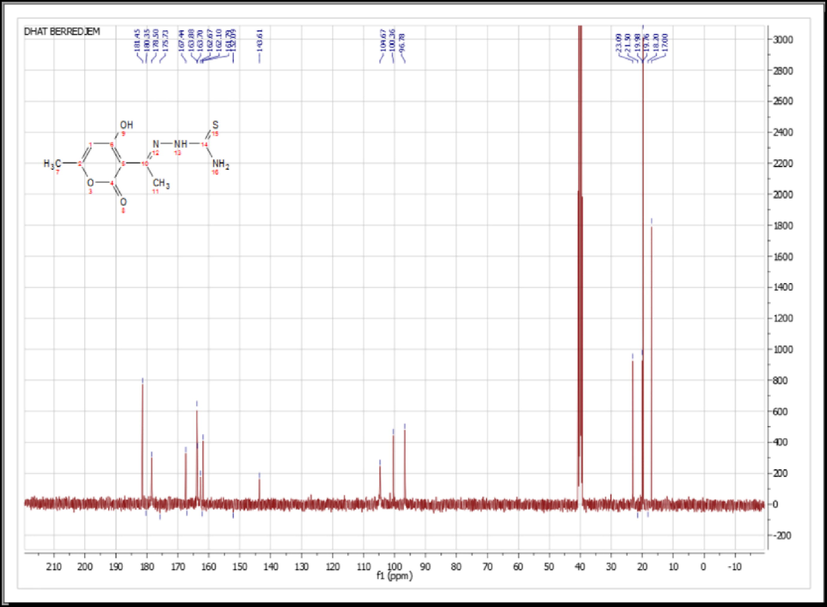Screen dimensions: 827x607
Task: Click the NH atom numbered 13
Action: (180, 144)
